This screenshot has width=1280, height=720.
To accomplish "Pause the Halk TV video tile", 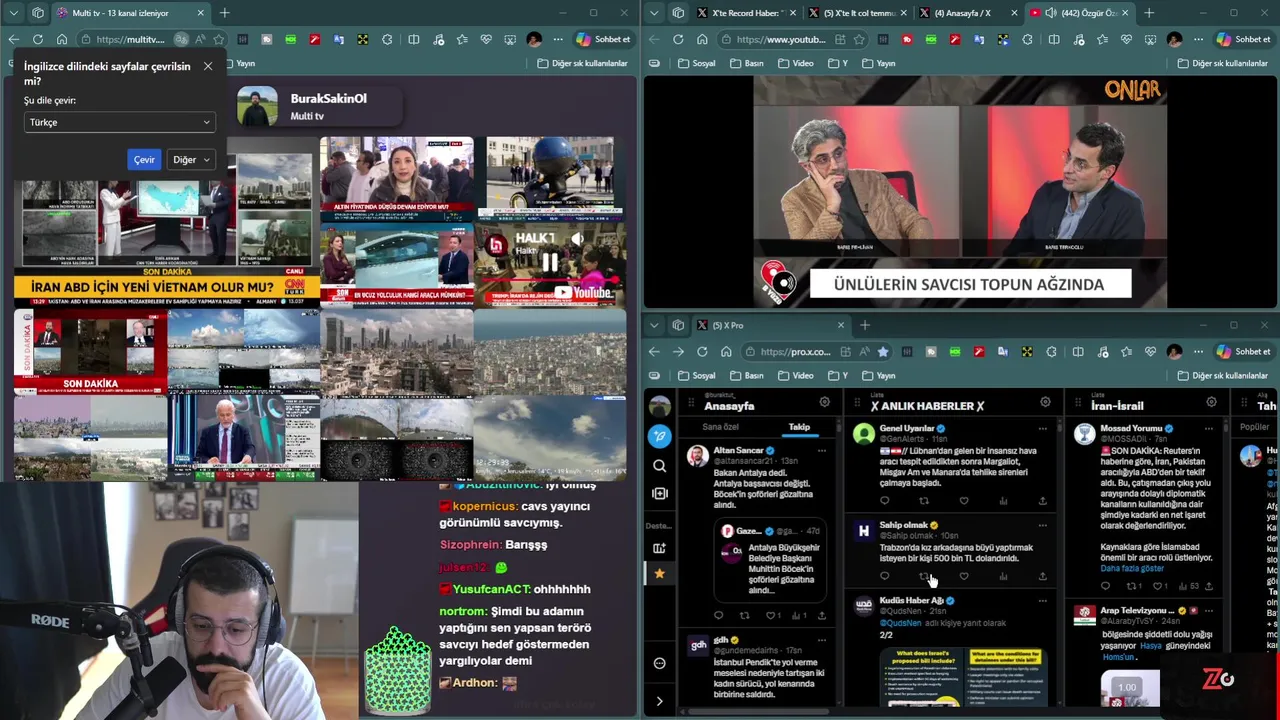I will point(549,262).
